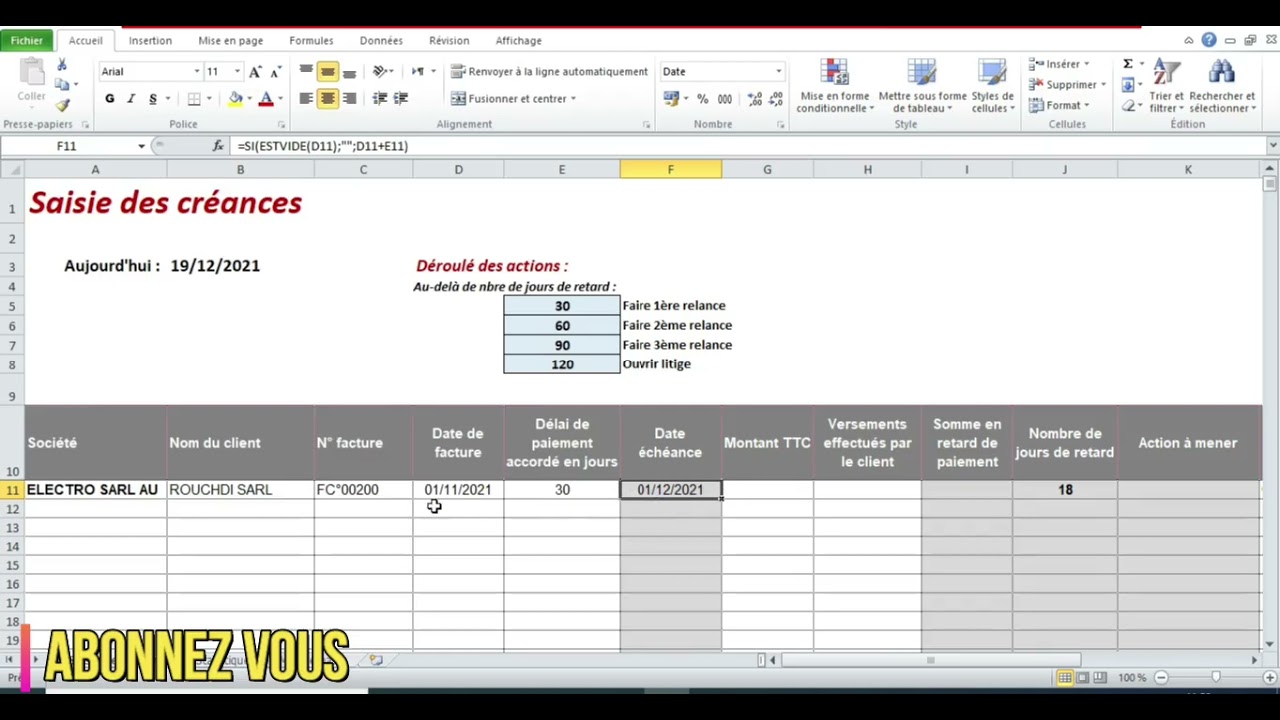Image resolution: width=1280 pixels, height=720 pixels.
Task: Click the increase decimal icon
Action: [754, 99]
